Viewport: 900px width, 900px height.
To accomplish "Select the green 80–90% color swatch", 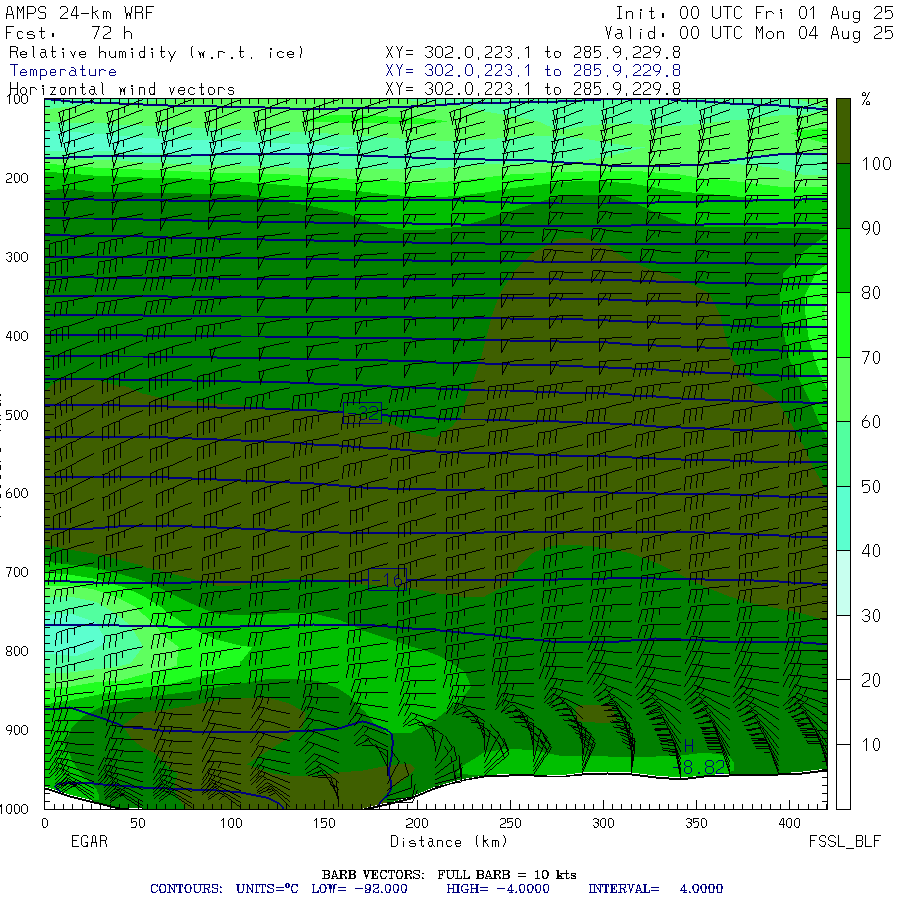I will (x=843, y=261).
